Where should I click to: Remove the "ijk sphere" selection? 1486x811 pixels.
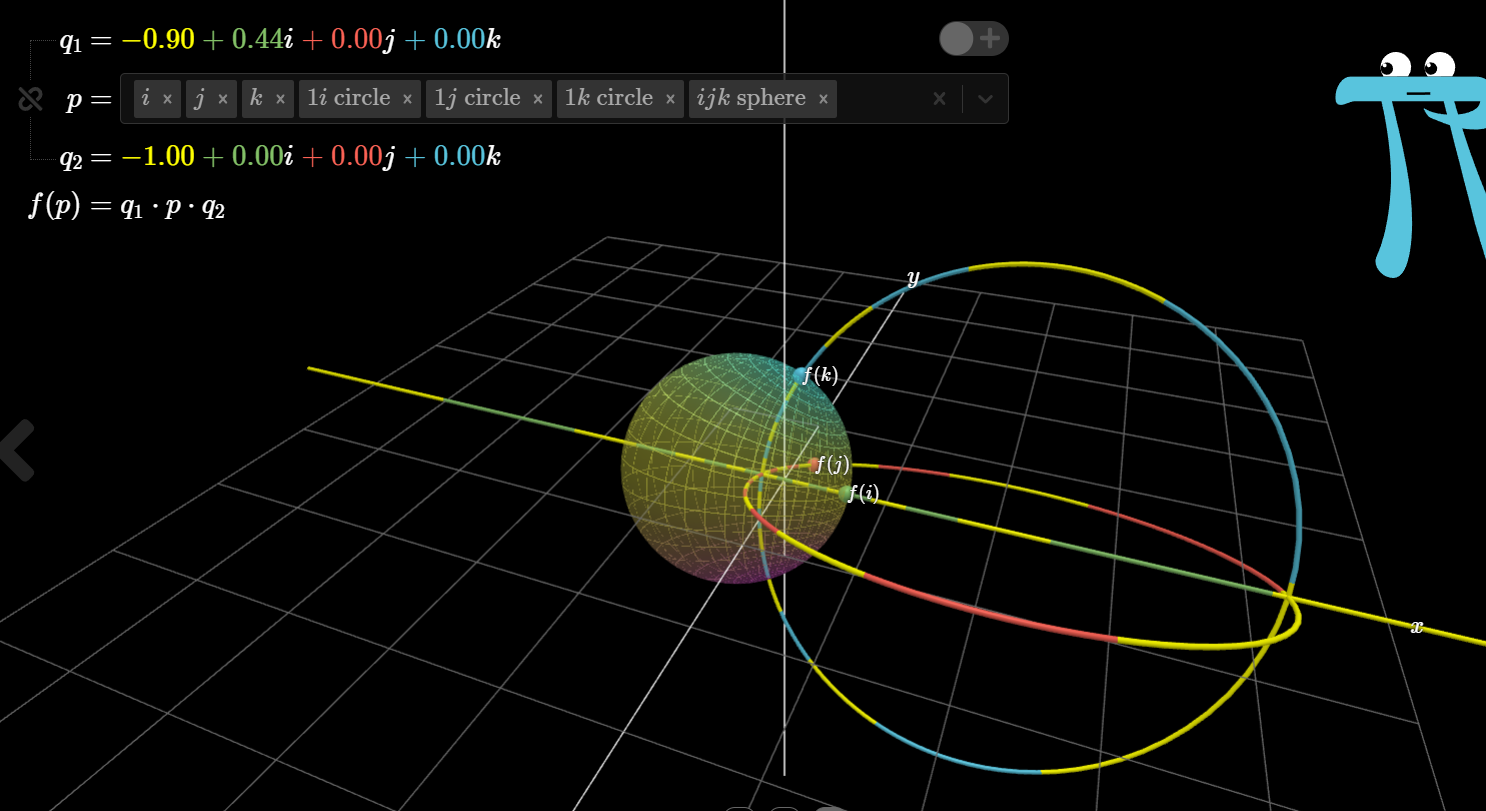coord(822,98)
